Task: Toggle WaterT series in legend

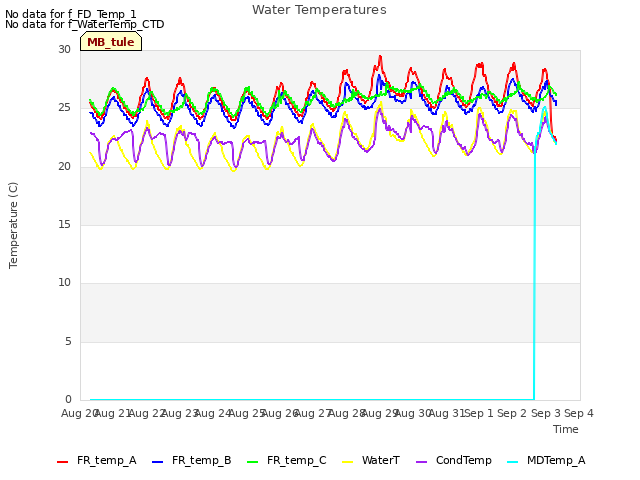Action: pyautogui.click(x=371, y=460)
